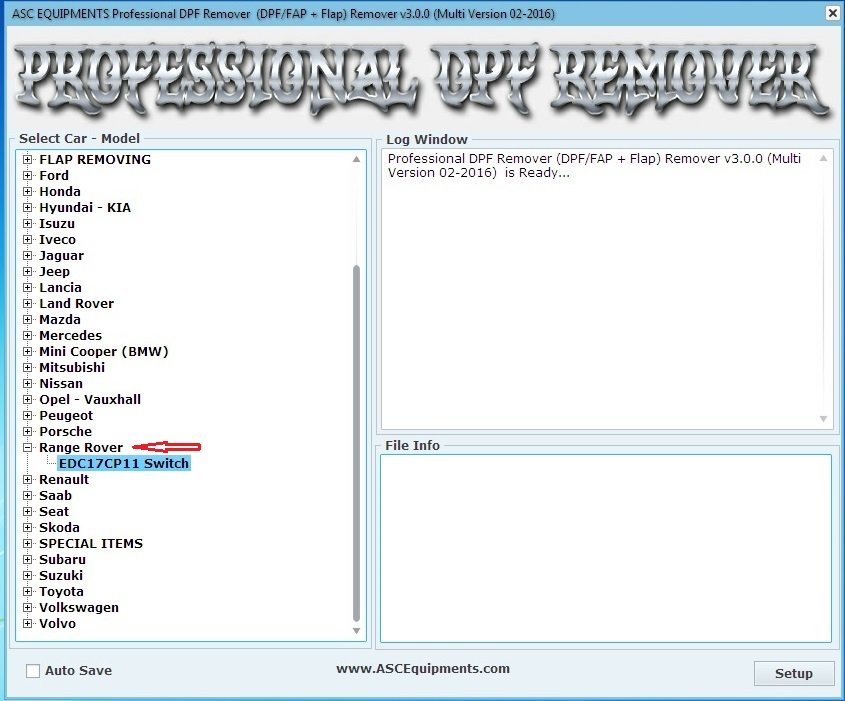Image resolution: width=845 pixels, height=701 pixels.
Task: Expand the Mercedes car list
Action: click(x=28, y=335)
